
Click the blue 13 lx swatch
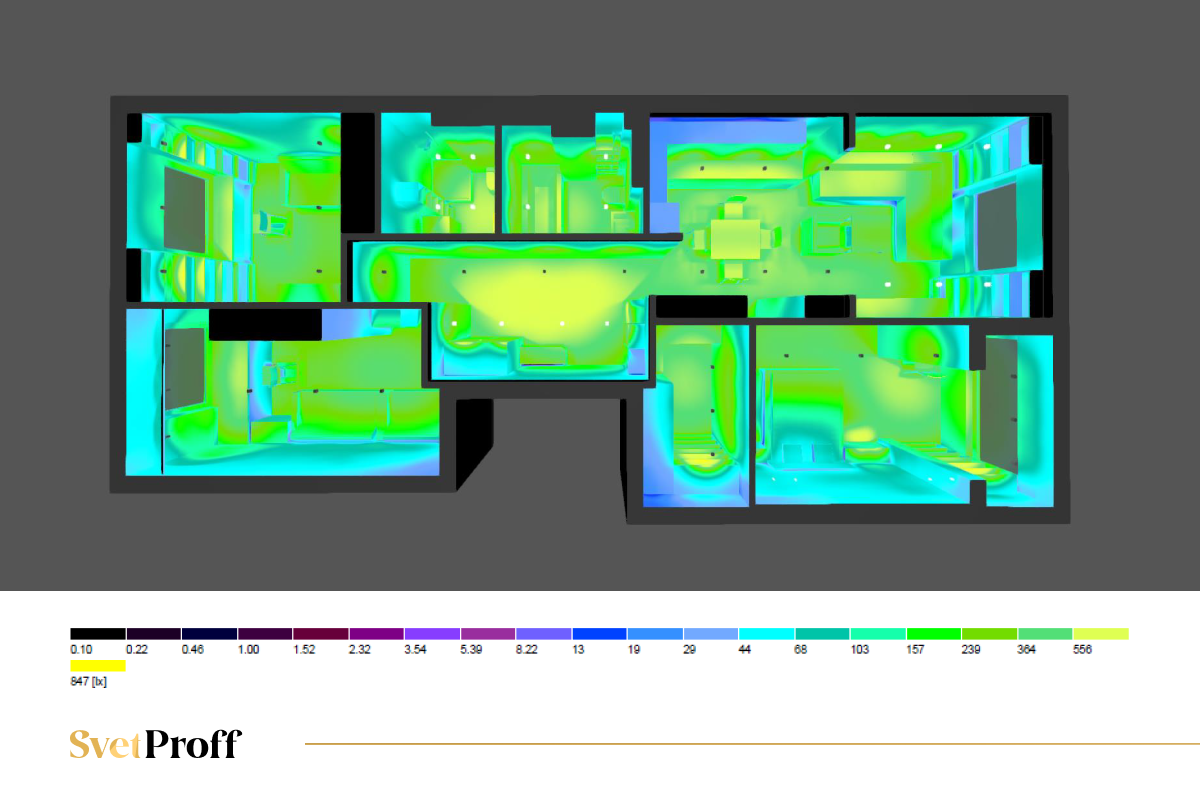[x=599, y=634]
